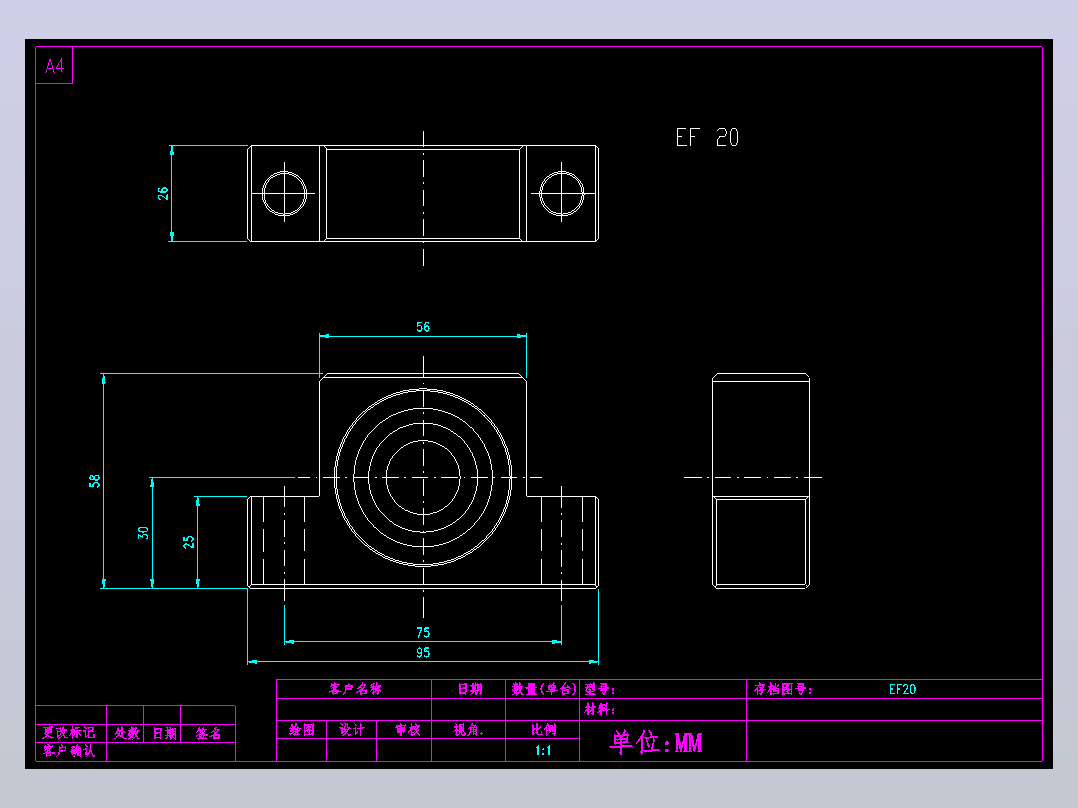
Task: Select the 单位:MM unit text
Action: (656, 743)
